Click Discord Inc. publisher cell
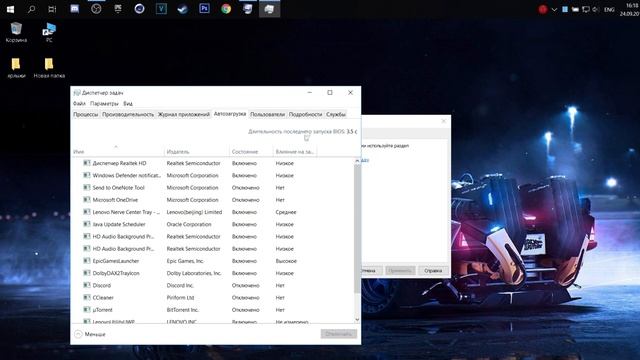 tap(180, 285)
